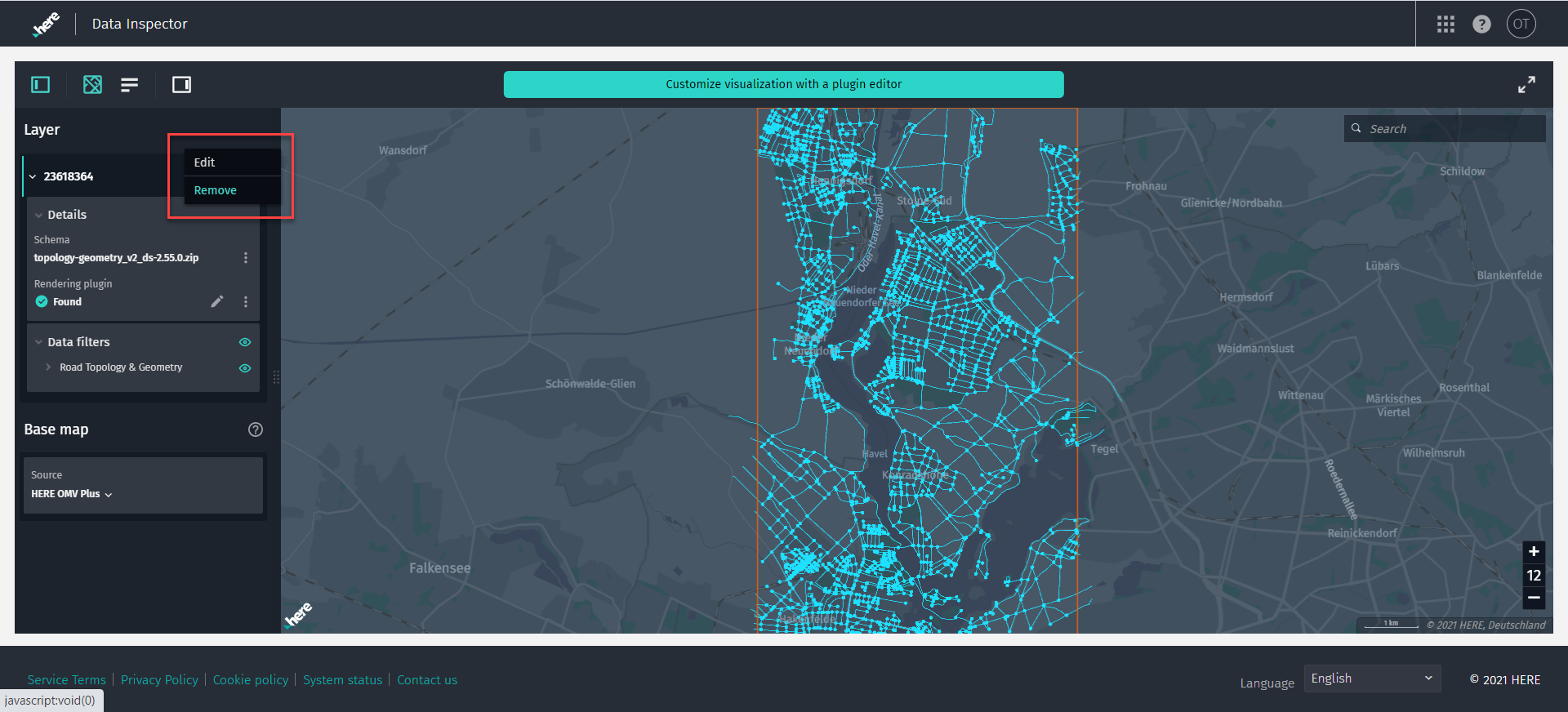Viewport: 1568px width, 712px height.
Task: Click Customize visualization with a plugin editor
Action: [783, 84]
